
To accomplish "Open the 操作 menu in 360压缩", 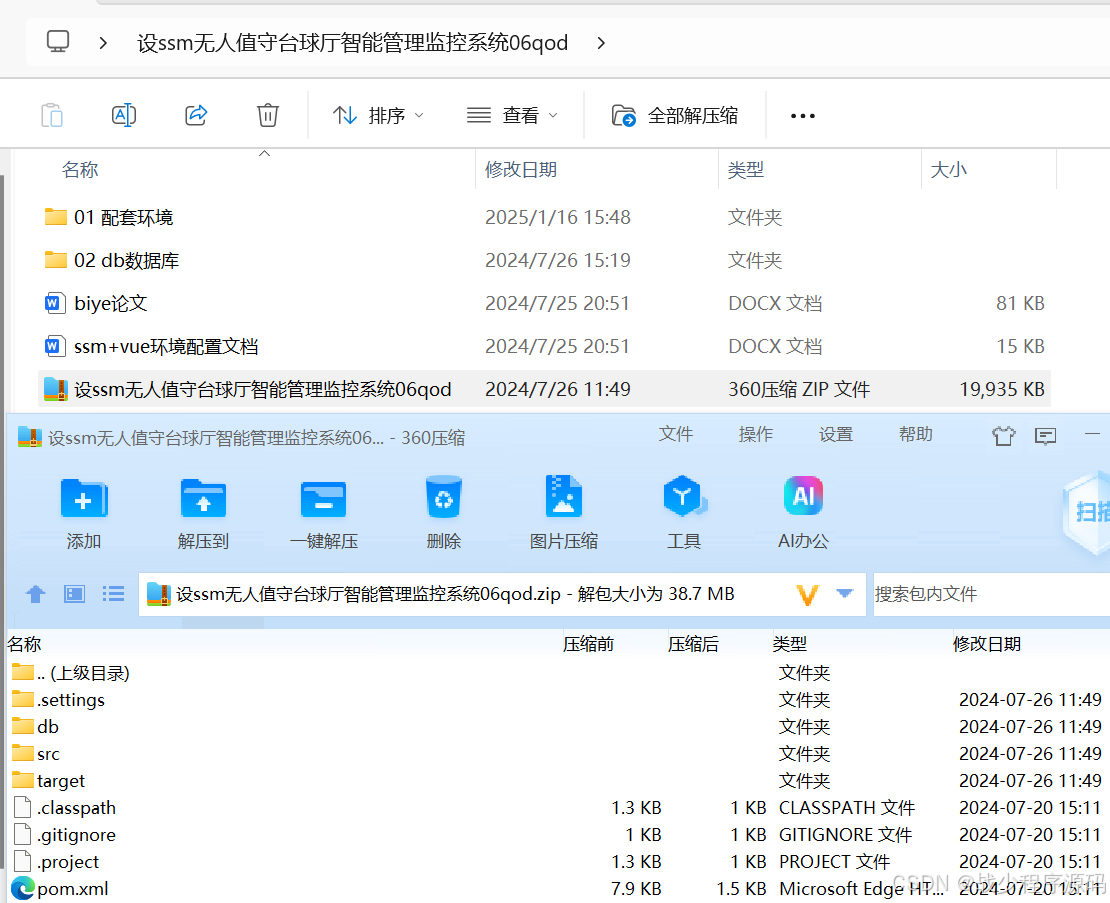I will click(x=755, y=435).
